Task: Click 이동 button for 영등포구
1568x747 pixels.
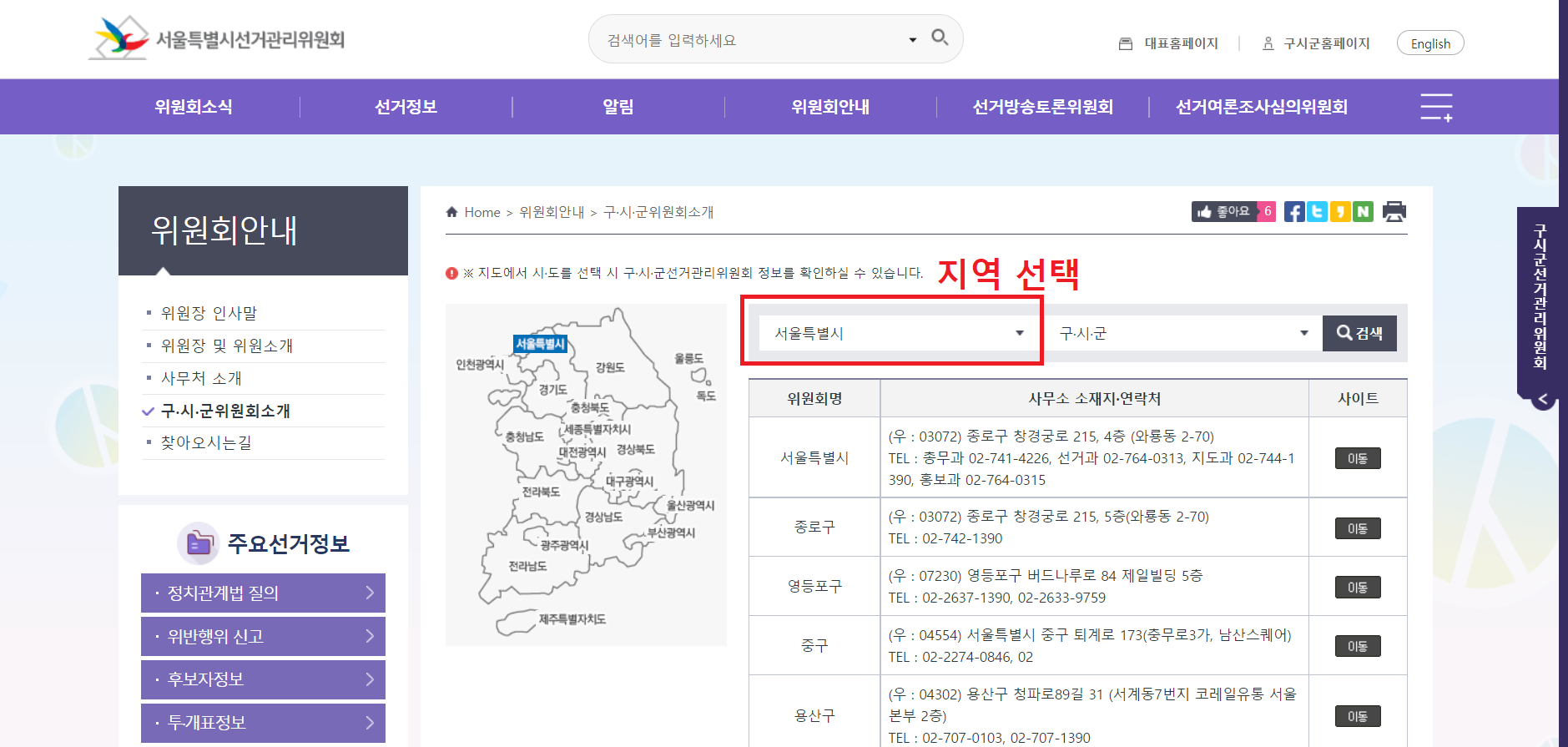Action: coord(1358,588)
